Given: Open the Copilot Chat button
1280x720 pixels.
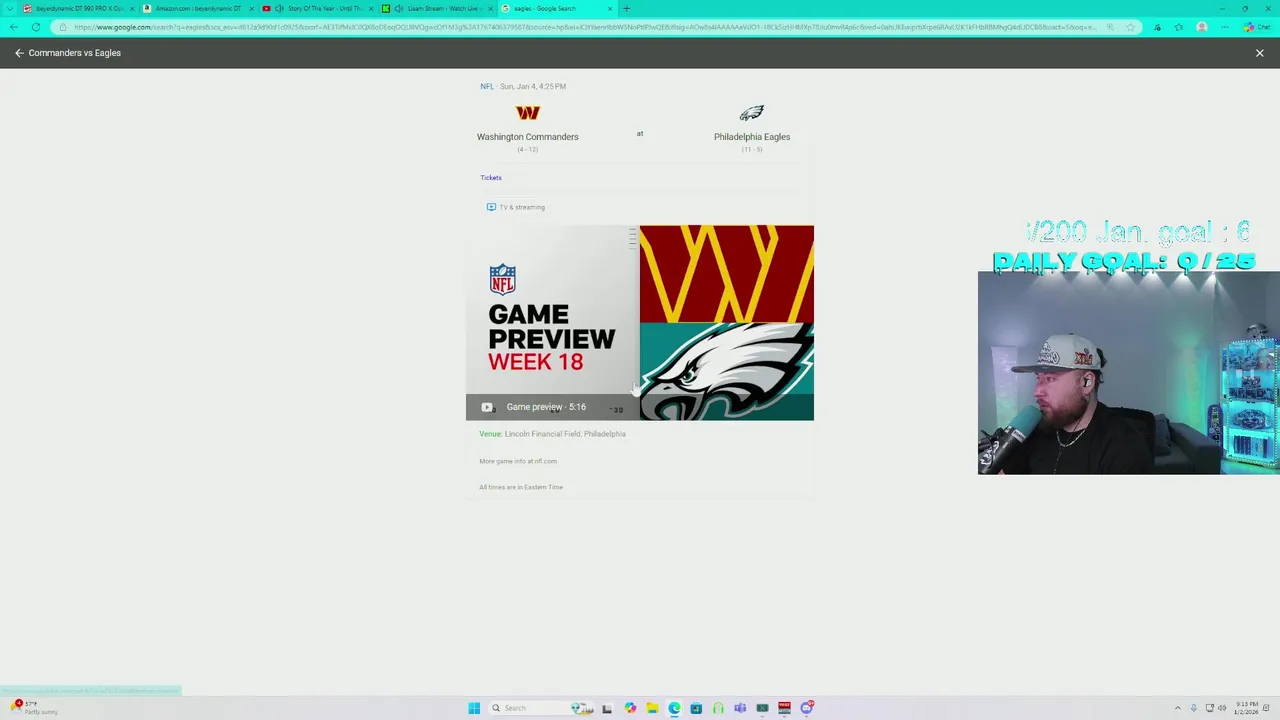Looking at the screenshot, I should pyautogui.click(x=1257, y=27).
